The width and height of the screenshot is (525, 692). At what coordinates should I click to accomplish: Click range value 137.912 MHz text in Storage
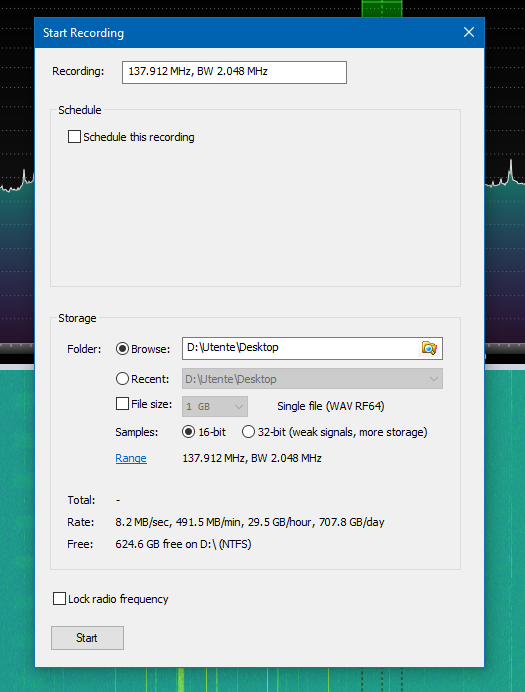252,458
